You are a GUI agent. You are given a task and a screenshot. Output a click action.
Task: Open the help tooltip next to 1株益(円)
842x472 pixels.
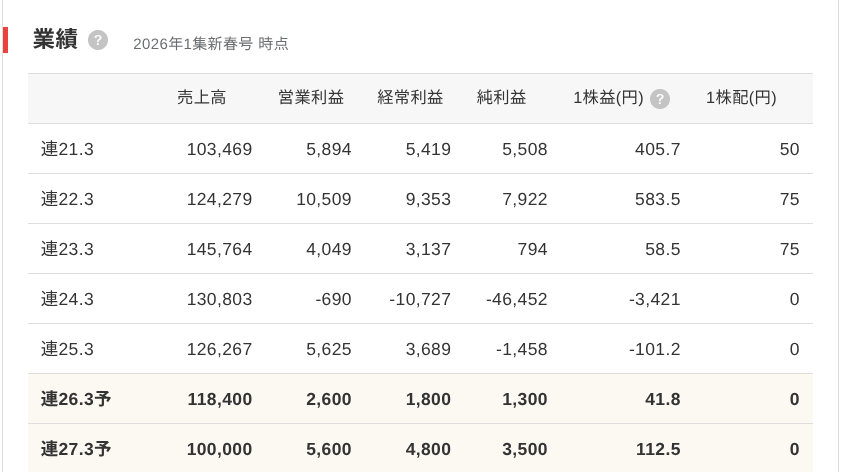660,99
